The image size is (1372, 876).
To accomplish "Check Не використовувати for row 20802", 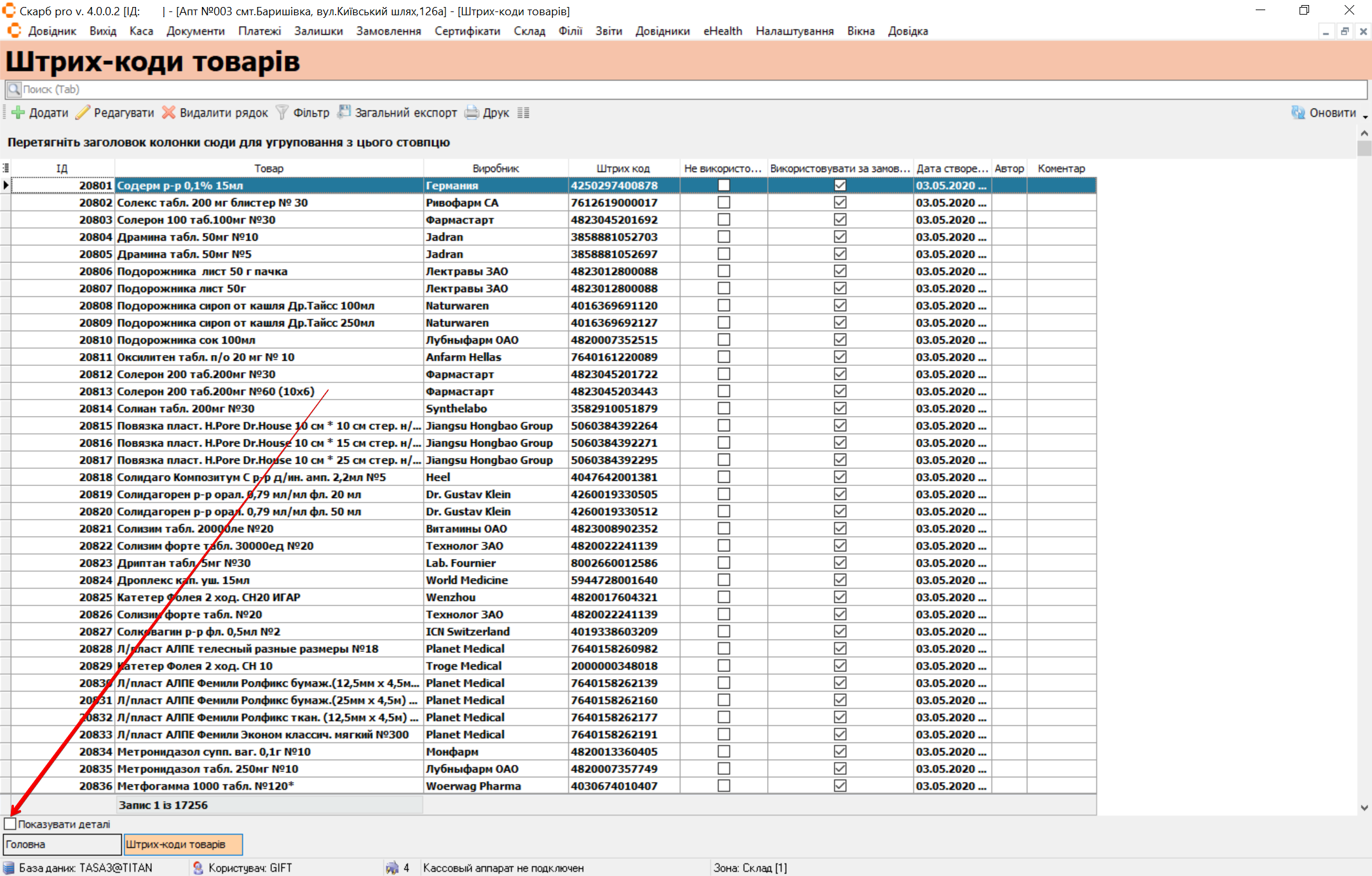I will pos(723,203).
